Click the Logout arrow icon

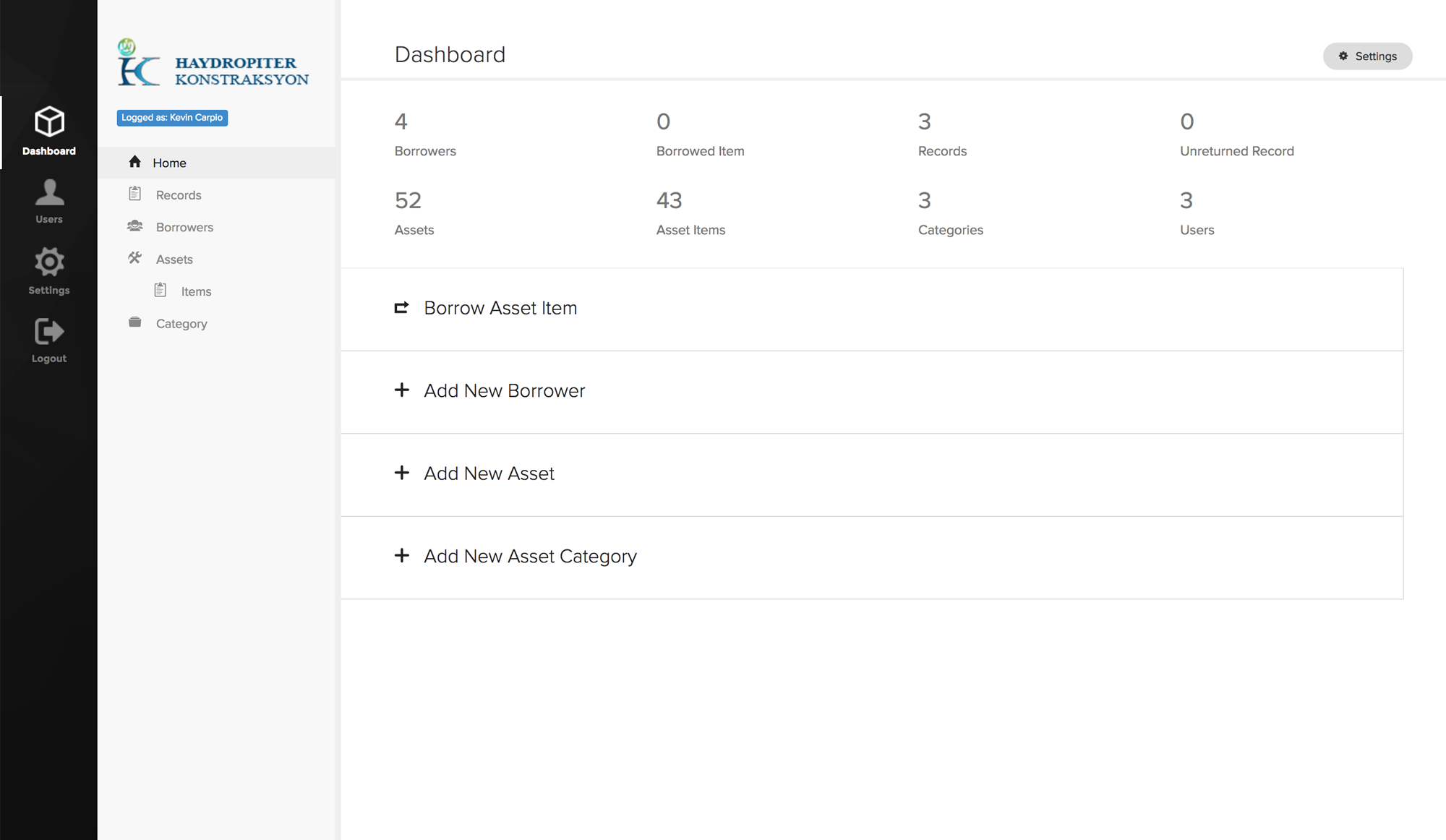(x=49, y=332)
